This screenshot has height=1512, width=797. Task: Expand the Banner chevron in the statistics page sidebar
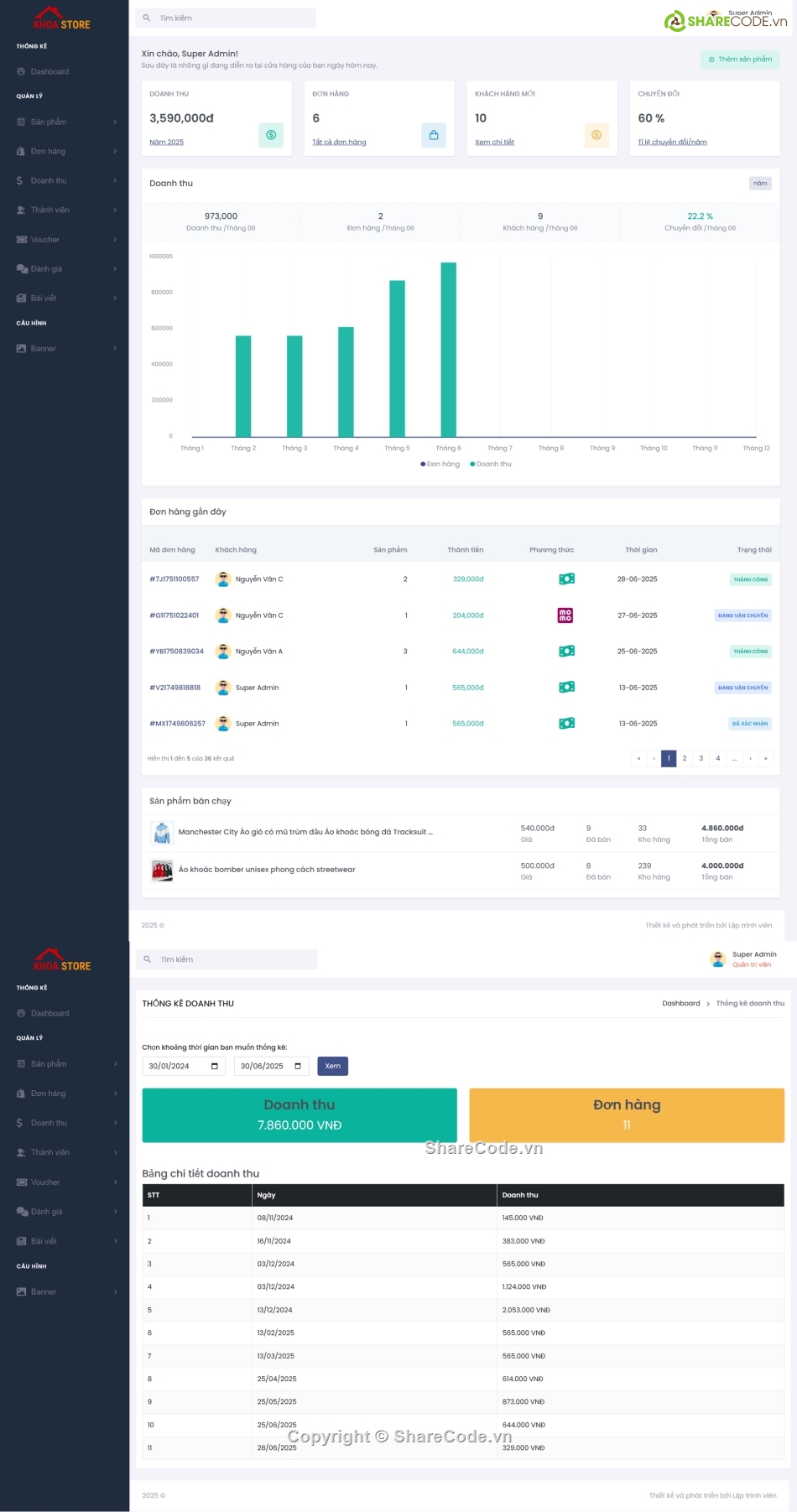(x=115, y=1292)
